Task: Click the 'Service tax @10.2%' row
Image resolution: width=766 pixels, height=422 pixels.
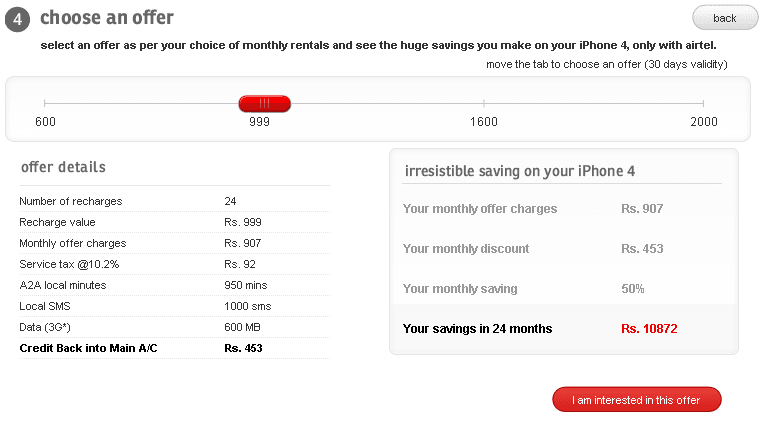Action: click(x=174, y=264)
